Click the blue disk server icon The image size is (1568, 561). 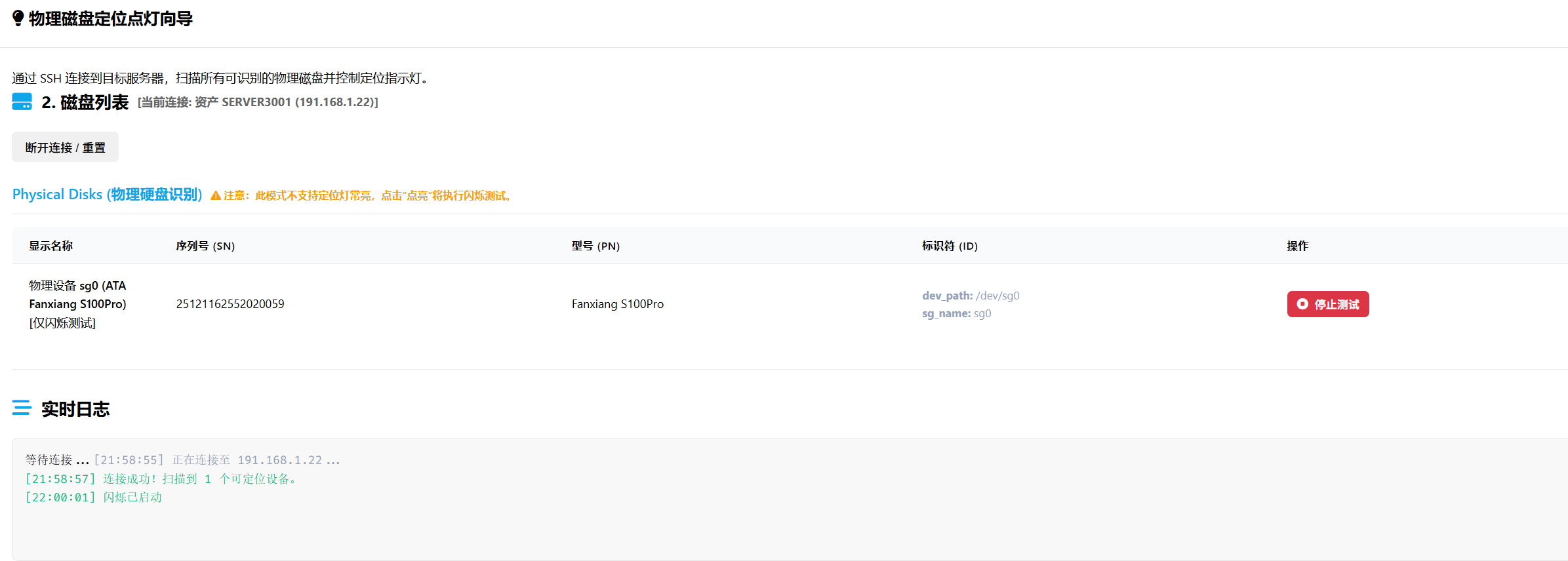[22, 102]
